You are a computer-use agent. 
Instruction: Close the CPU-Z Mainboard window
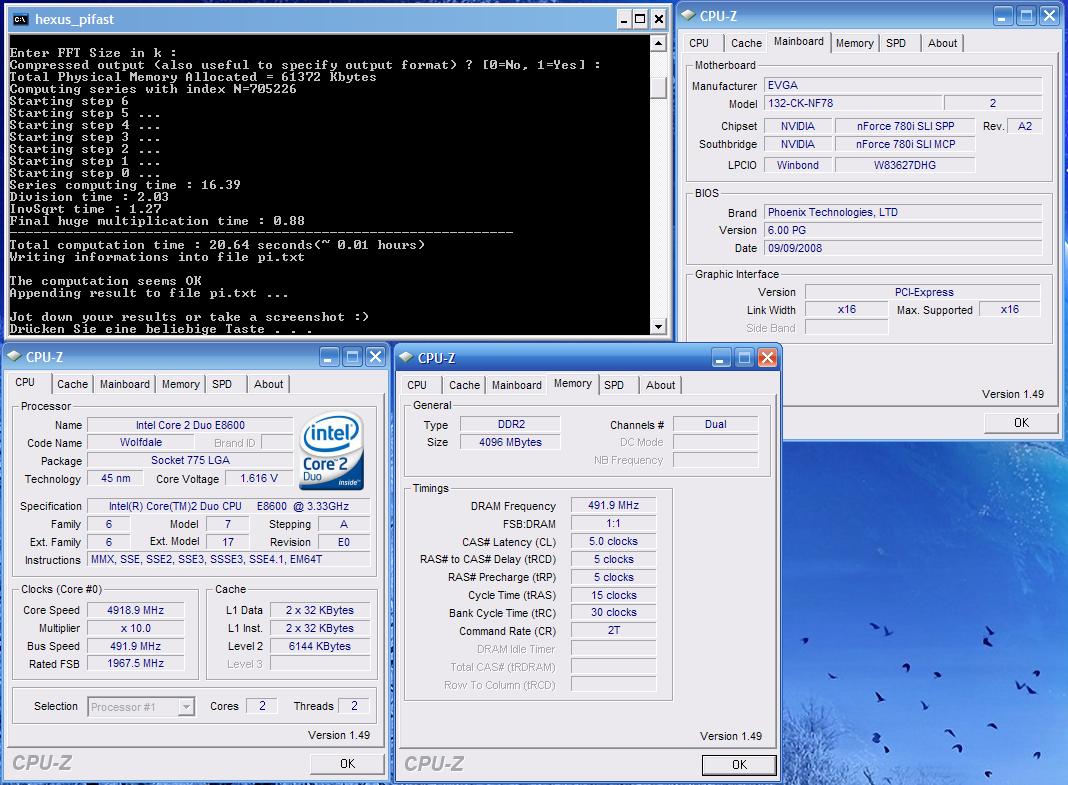coord(1050,16)
